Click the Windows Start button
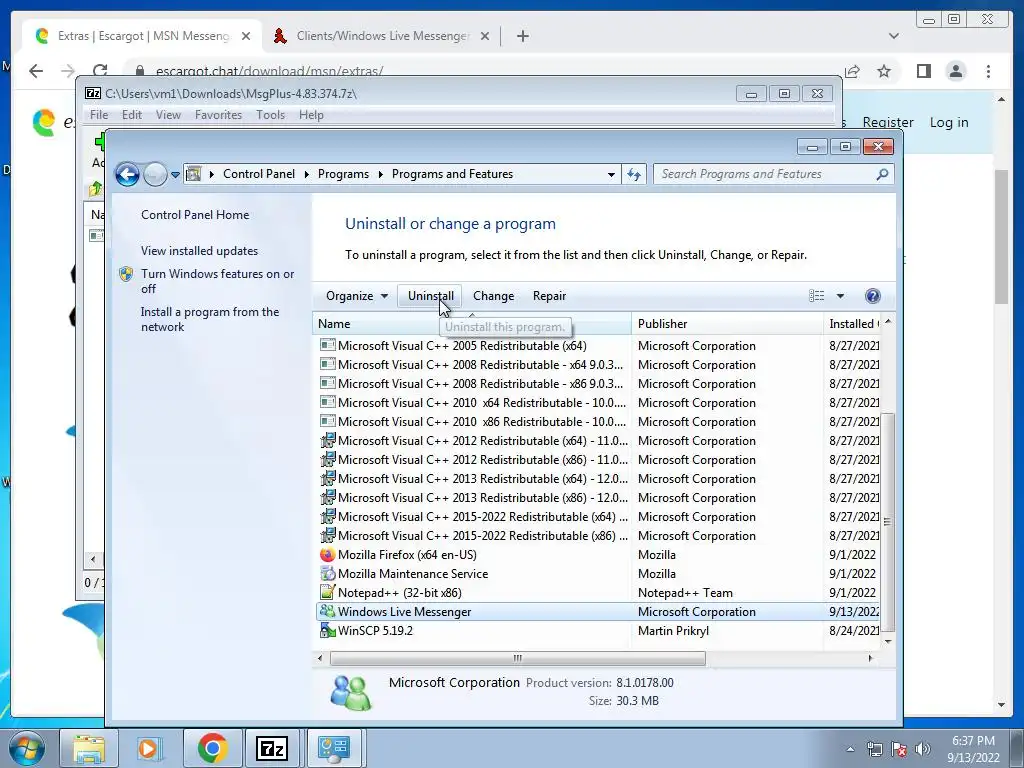The width and height of the screenshot is (1024, 768). 27,748
